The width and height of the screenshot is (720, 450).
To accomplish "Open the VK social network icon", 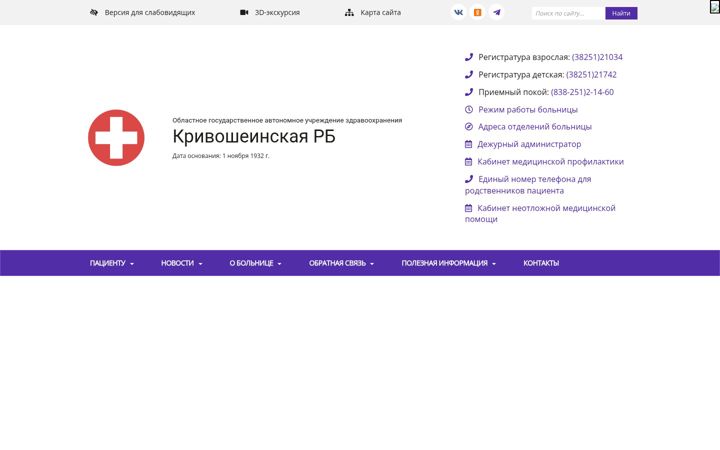I will pos(458,12).
